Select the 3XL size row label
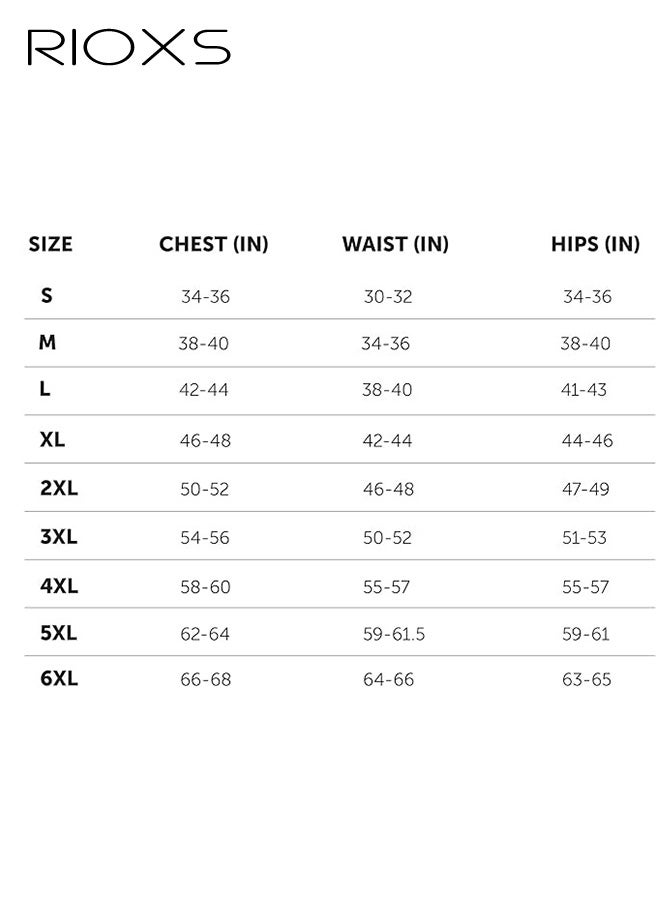 point(58,537)
